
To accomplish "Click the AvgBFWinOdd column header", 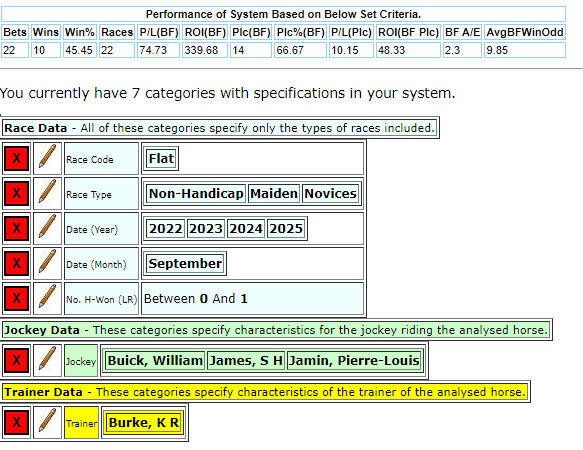I will (x=525, y=32).
